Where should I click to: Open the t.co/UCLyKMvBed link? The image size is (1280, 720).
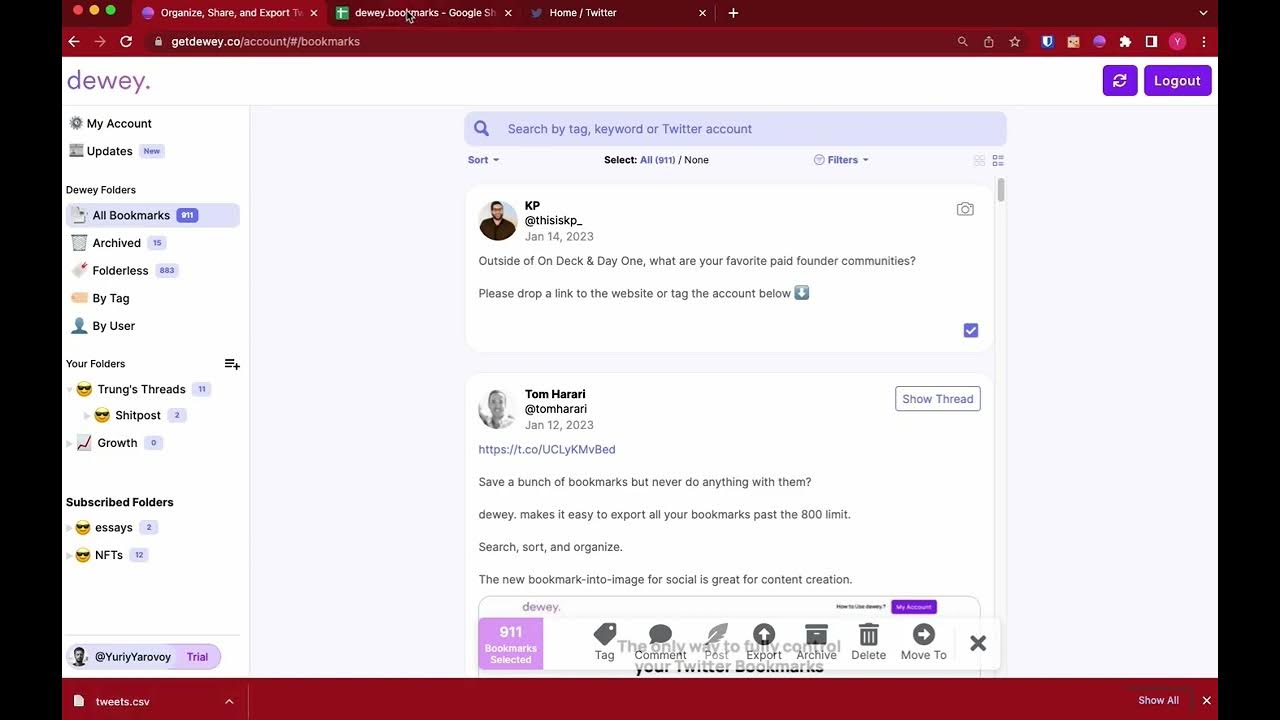547,450
